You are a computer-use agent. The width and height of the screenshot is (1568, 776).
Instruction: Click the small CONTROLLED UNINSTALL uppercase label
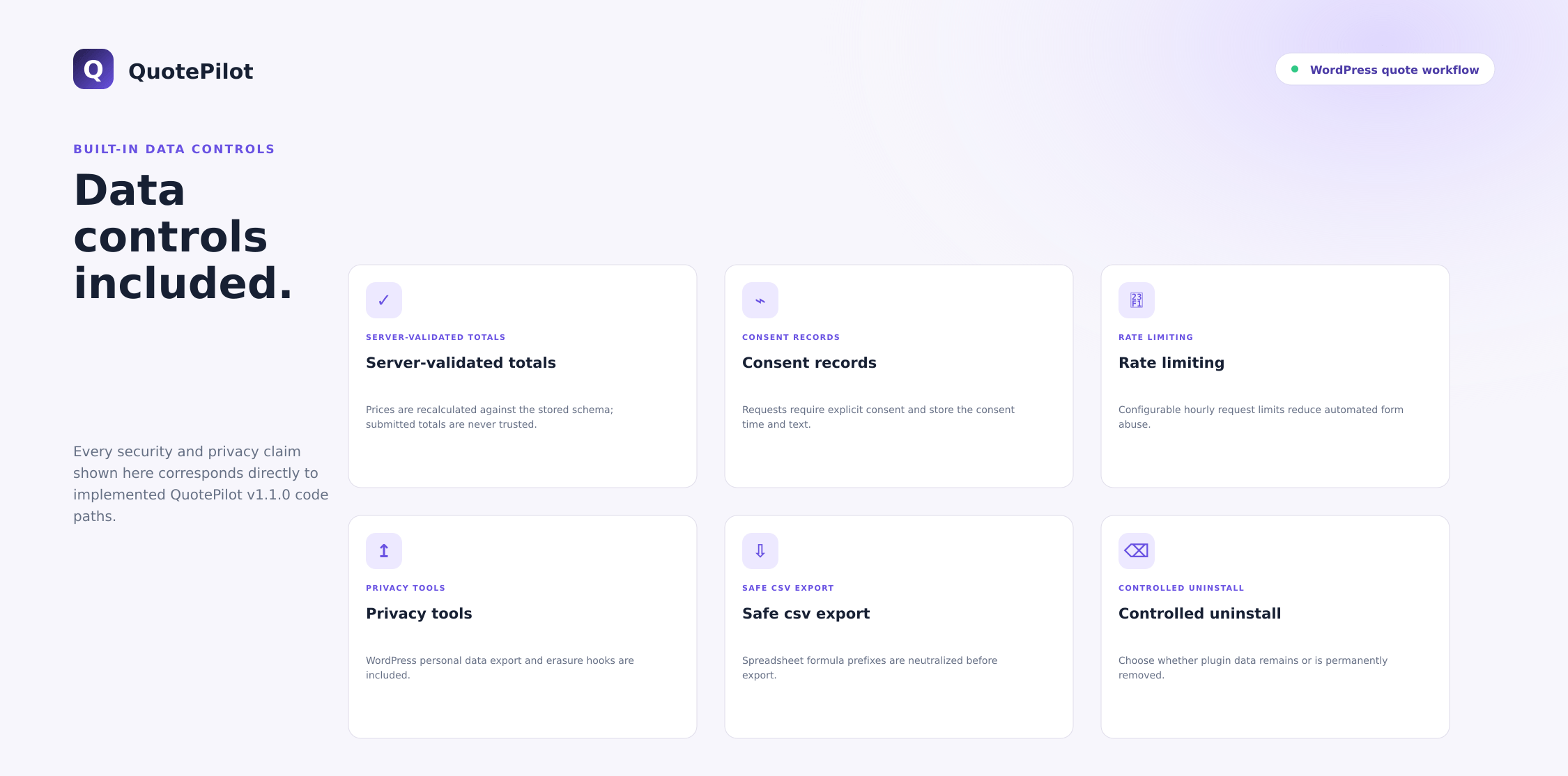point(1181,588)
